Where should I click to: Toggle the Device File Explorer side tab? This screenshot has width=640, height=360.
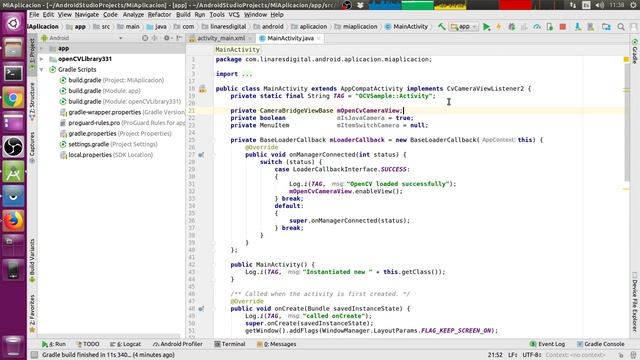click(x=635, y=302)
